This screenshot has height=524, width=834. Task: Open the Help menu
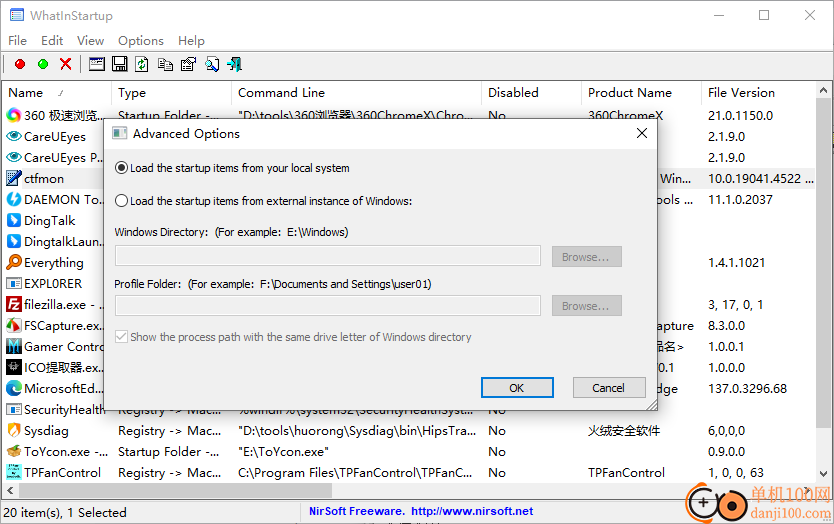(191, 40)
